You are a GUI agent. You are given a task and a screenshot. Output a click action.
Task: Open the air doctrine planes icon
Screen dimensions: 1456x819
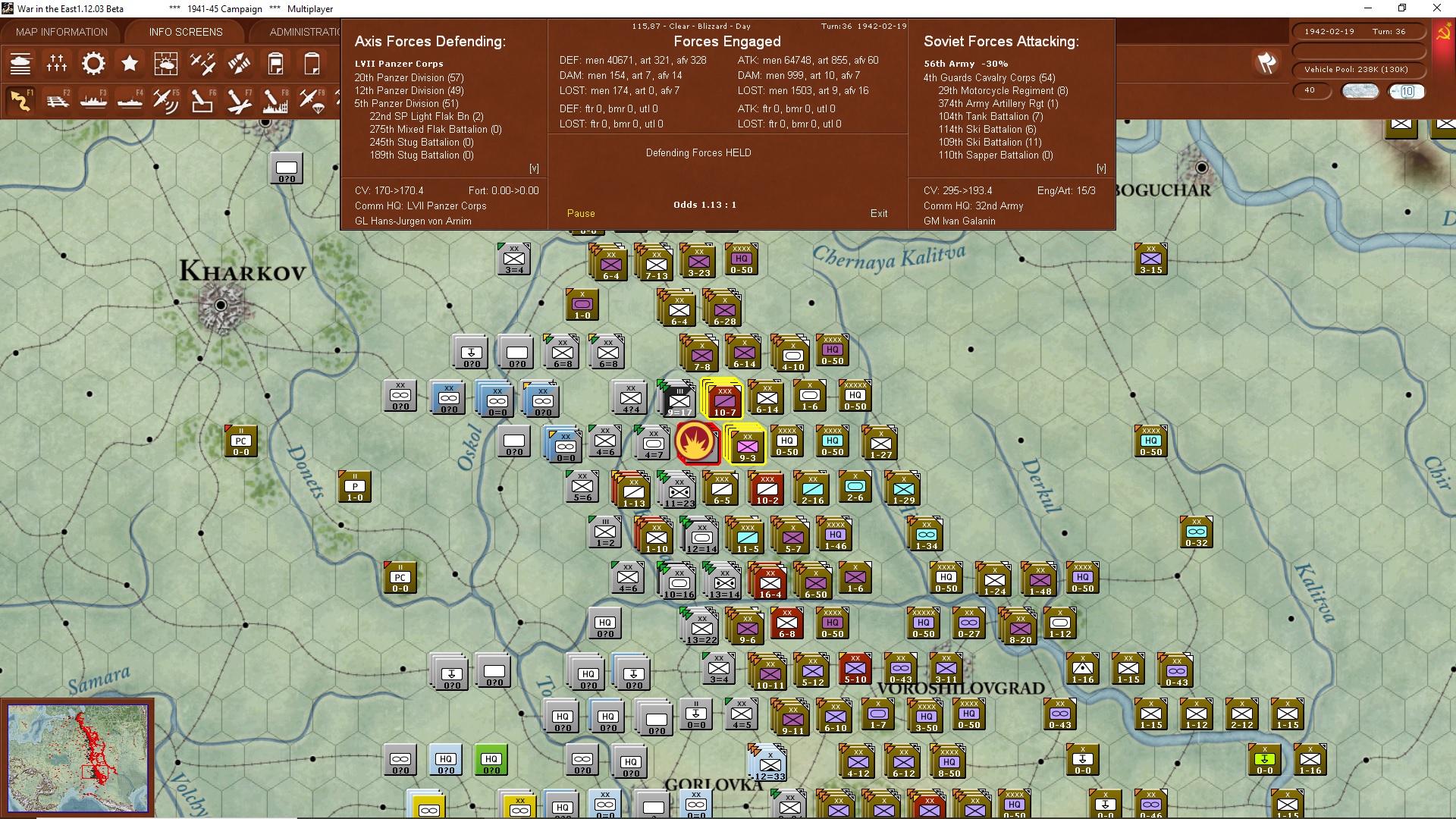202,64
